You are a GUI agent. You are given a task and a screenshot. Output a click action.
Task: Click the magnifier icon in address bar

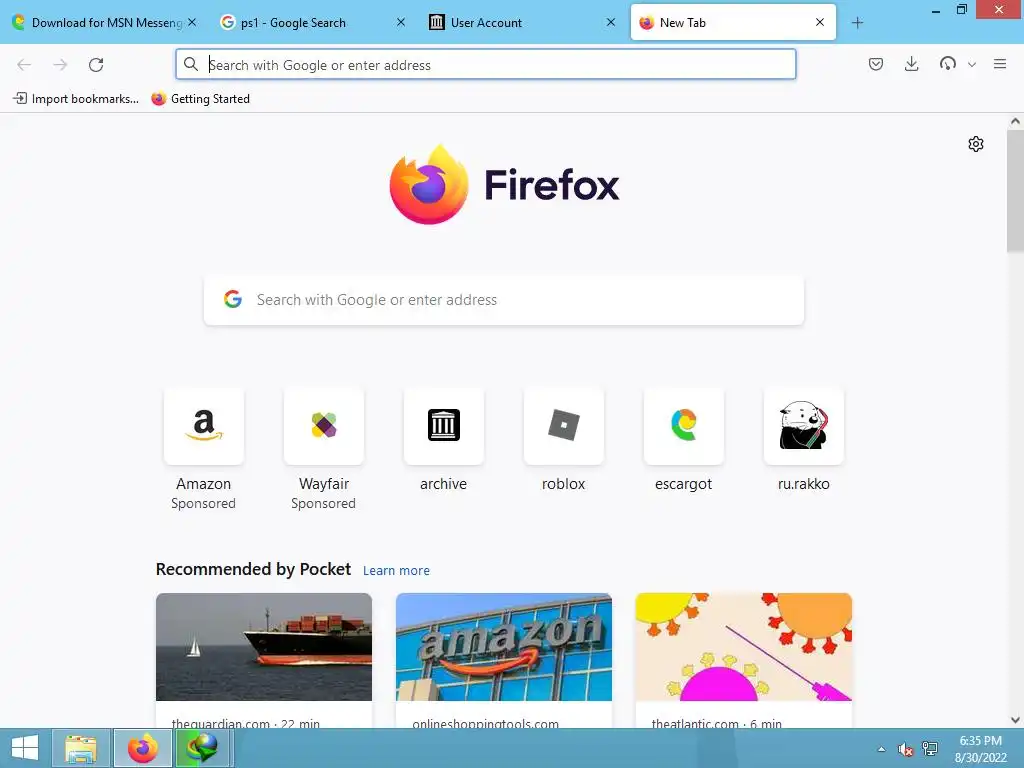coord(191,64)
